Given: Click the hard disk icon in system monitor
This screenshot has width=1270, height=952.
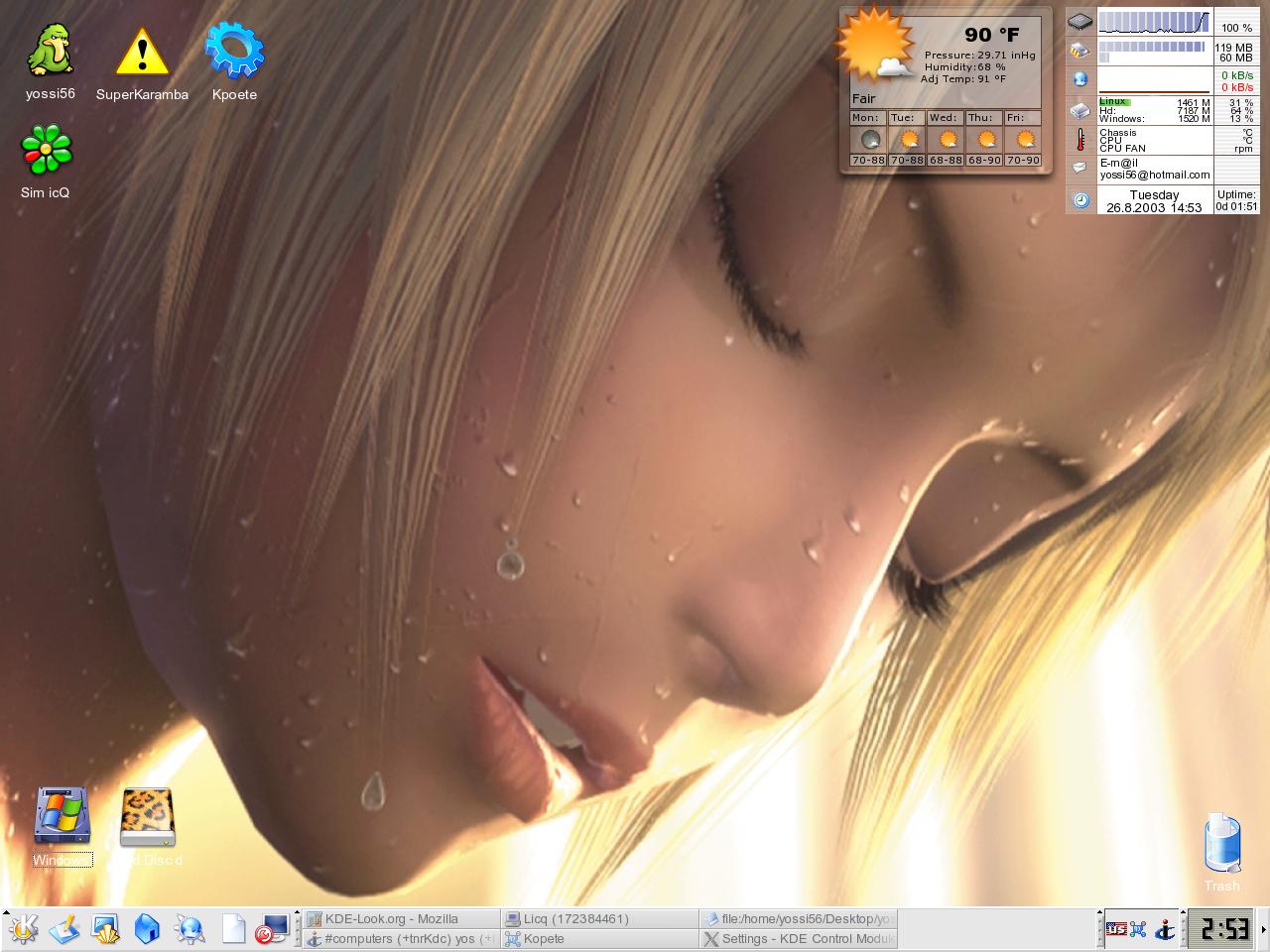Looking at the screenshot, I should (x=1080, y=111).
